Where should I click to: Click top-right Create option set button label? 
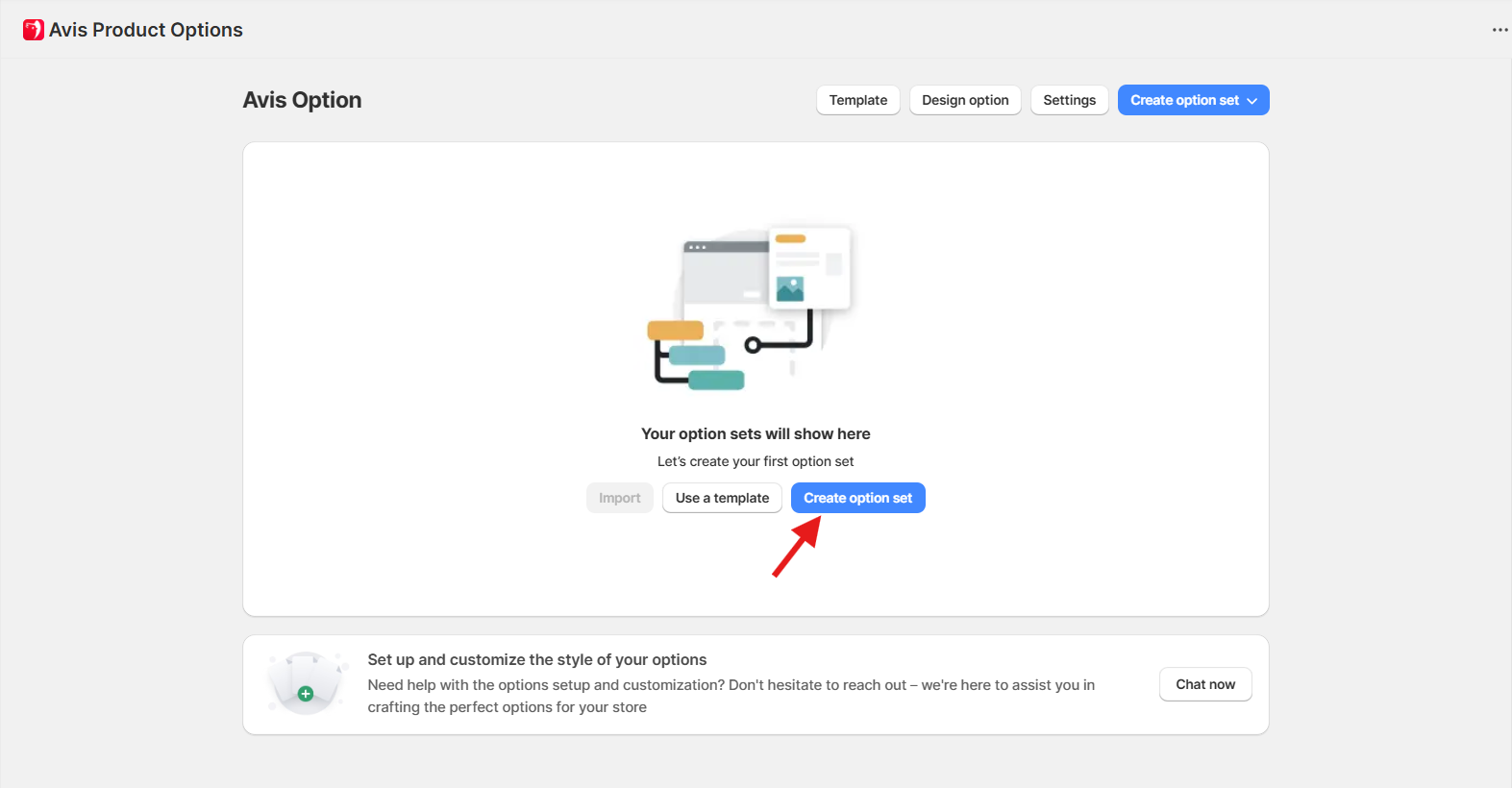click(x=1184, y=100)
